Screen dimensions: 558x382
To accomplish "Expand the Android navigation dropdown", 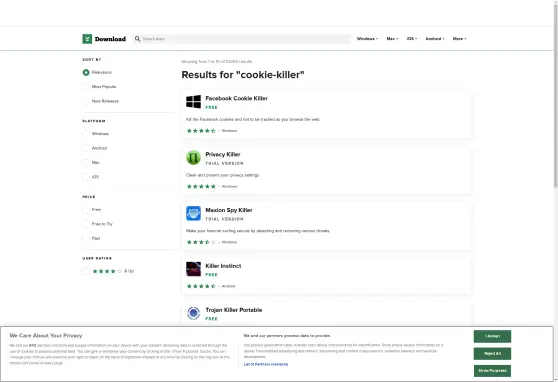I will coord(435,39).
